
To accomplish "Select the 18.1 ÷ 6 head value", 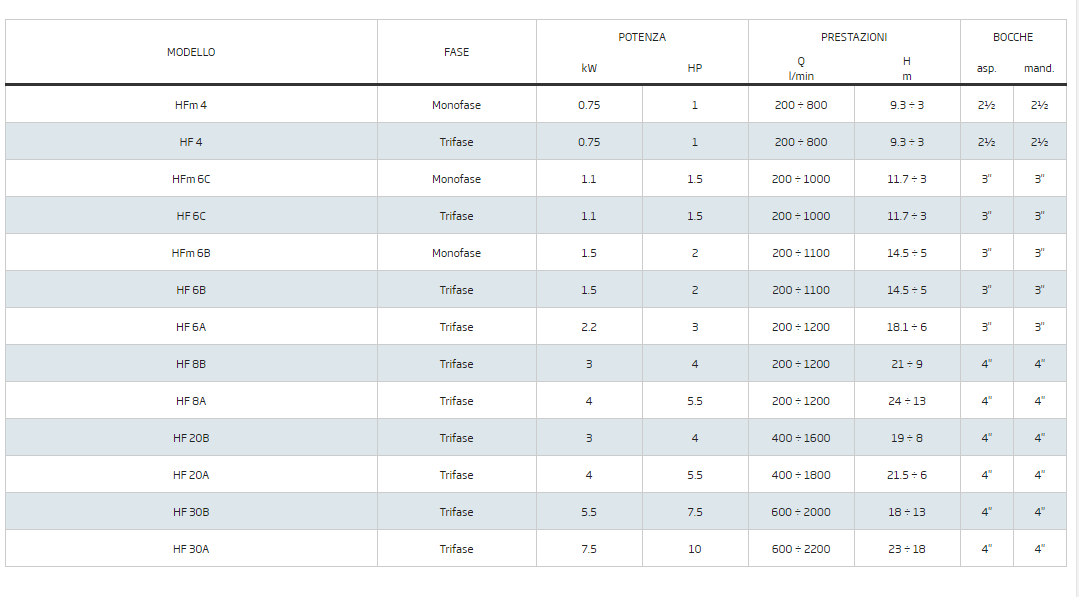I will pos(907,327).
